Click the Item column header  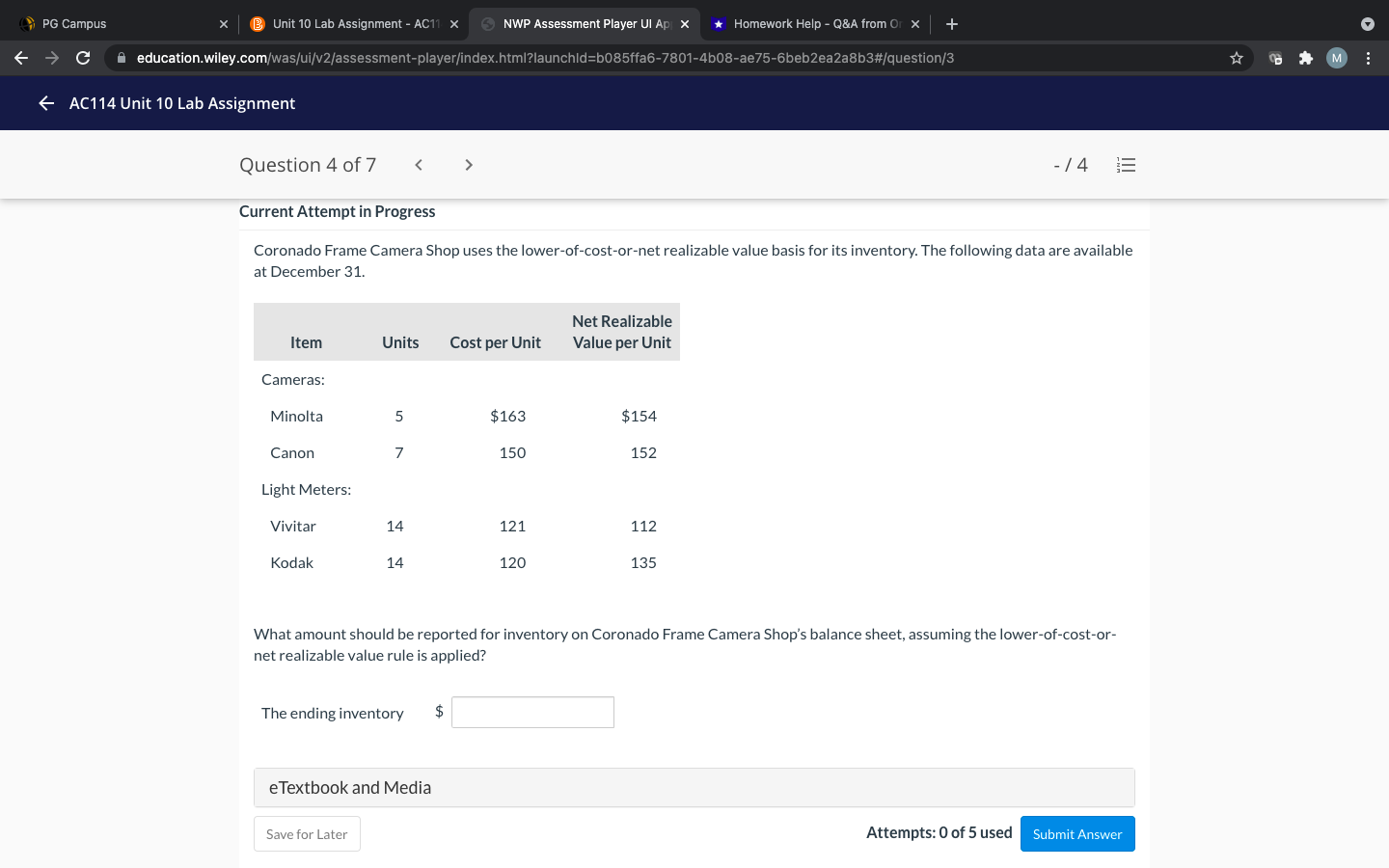[307, 342]
